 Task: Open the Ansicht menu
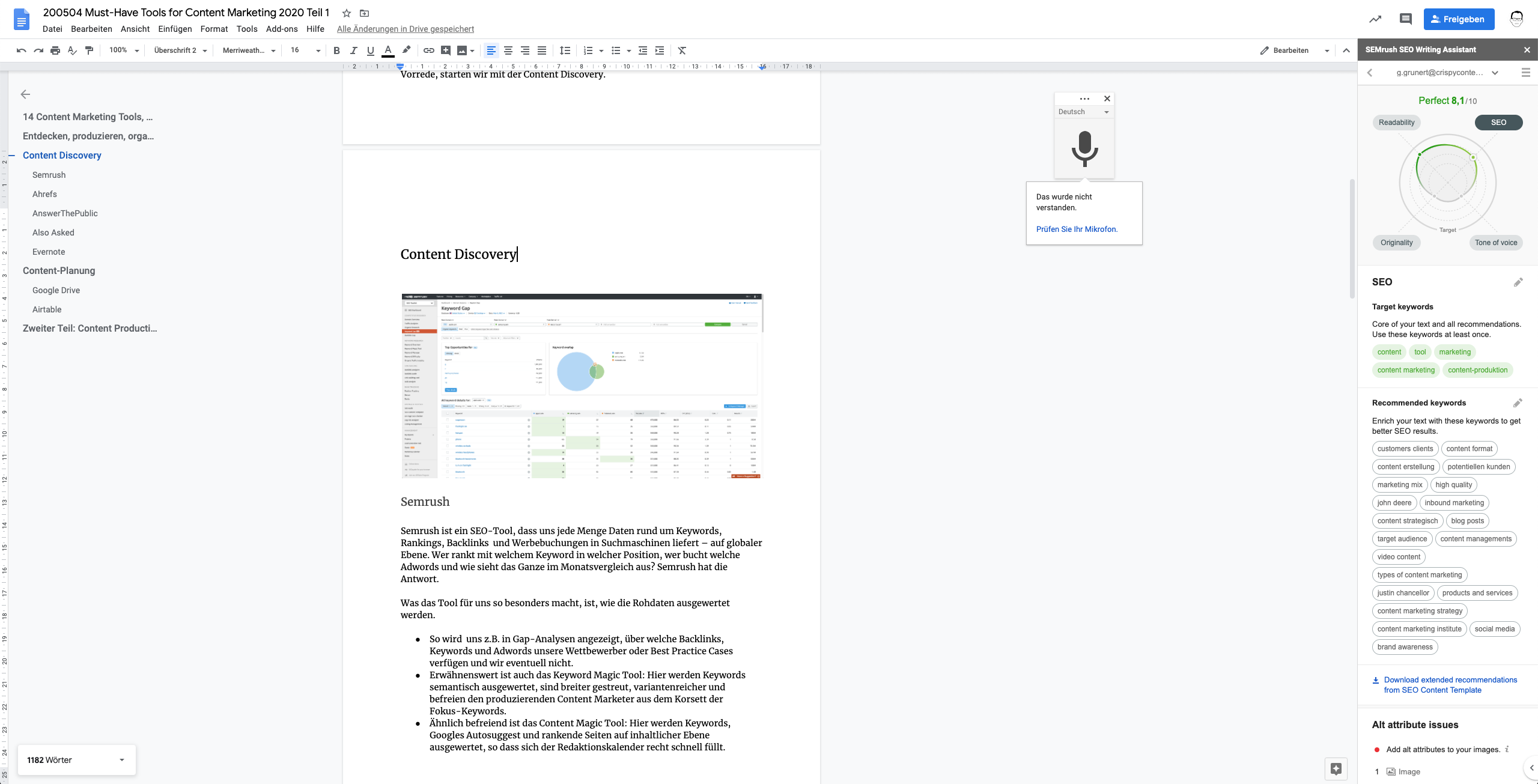135,29
